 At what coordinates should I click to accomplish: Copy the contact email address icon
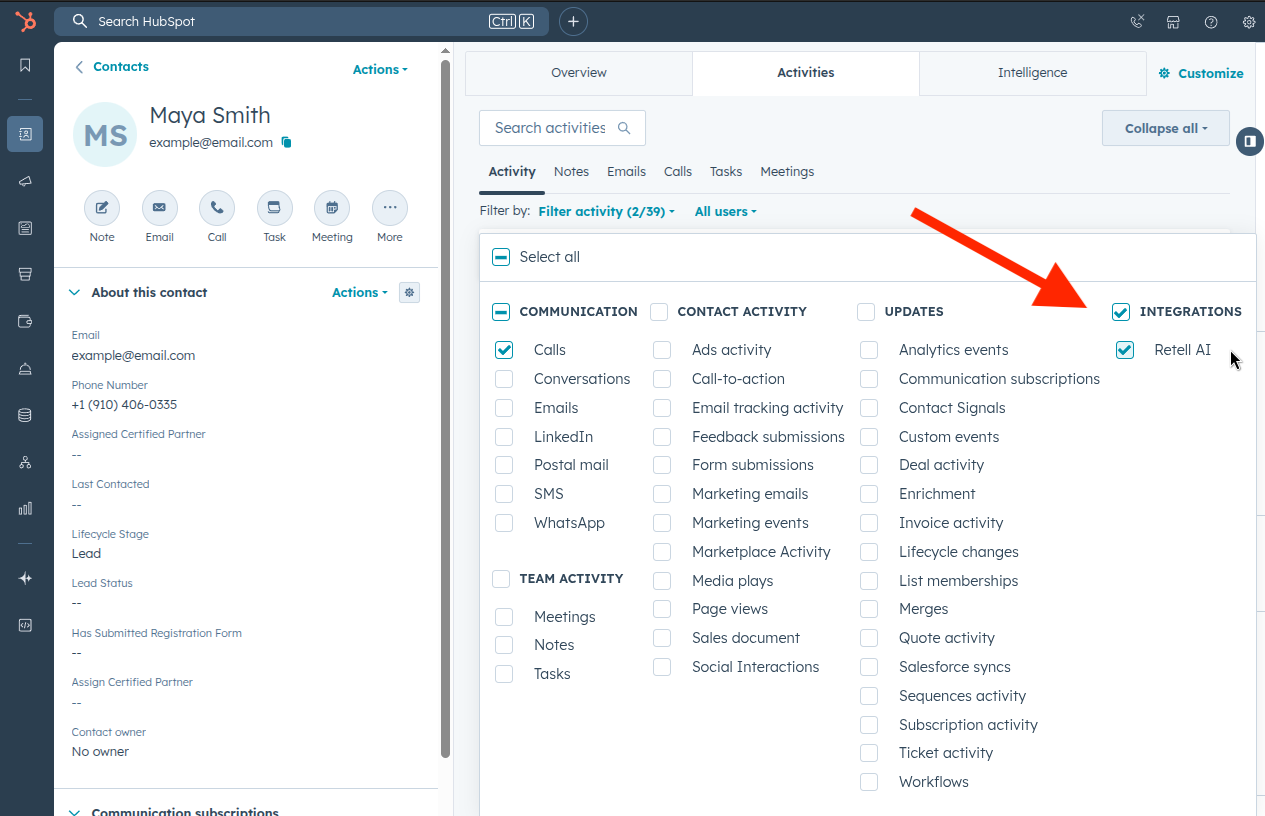286,143
